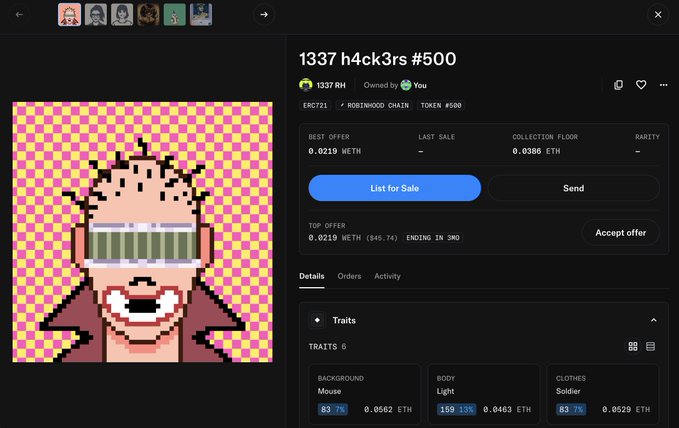Click the List for Sale button
679x428 pixels.
[x=394, y=188]
